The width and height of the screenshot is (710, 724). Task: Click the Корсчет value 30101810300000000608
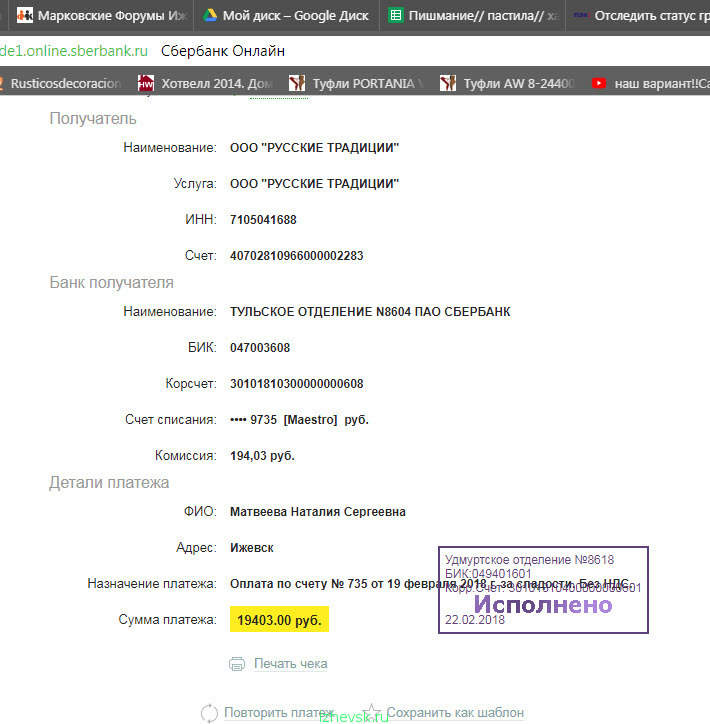tap(296, 384)
